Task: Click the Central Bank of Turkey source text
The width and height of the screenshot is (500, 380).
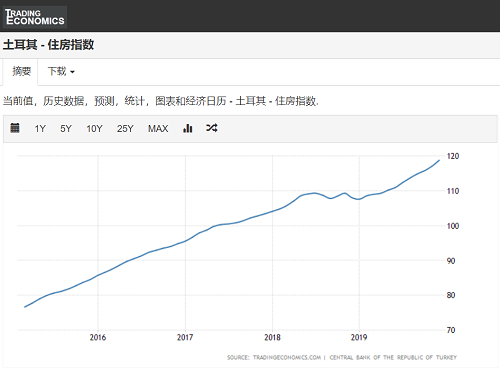Action: (x=393, y=357)
